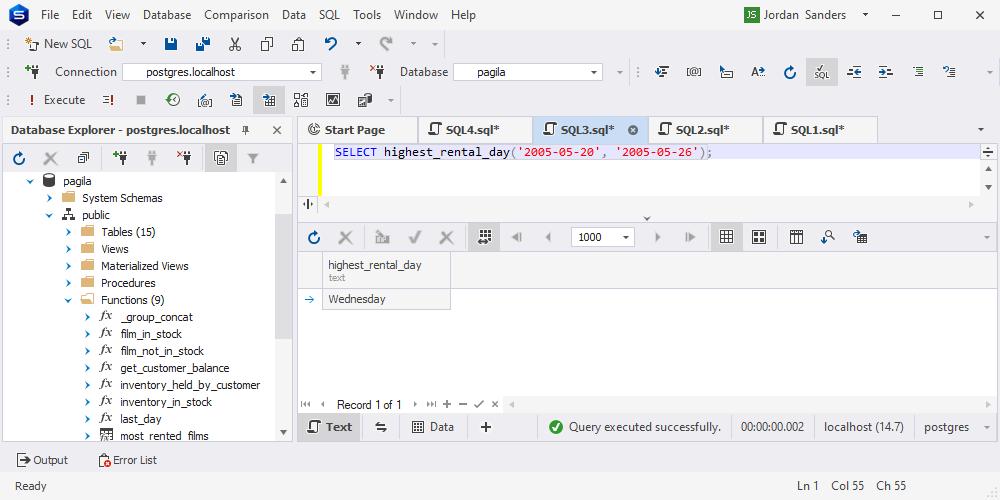1000x500 pixels.
Task: Open the Connection combo box postgres.localhost
Action: click(x=222, y=72)
